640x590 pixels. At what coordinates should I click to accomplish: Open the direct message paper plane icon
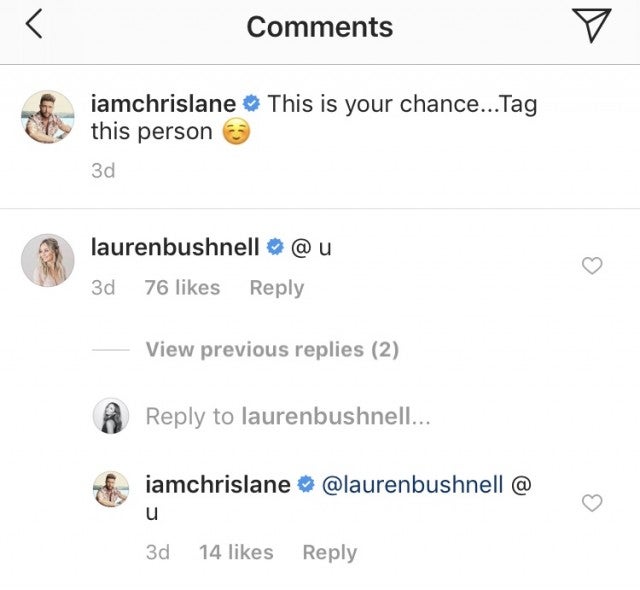point(594,26)
